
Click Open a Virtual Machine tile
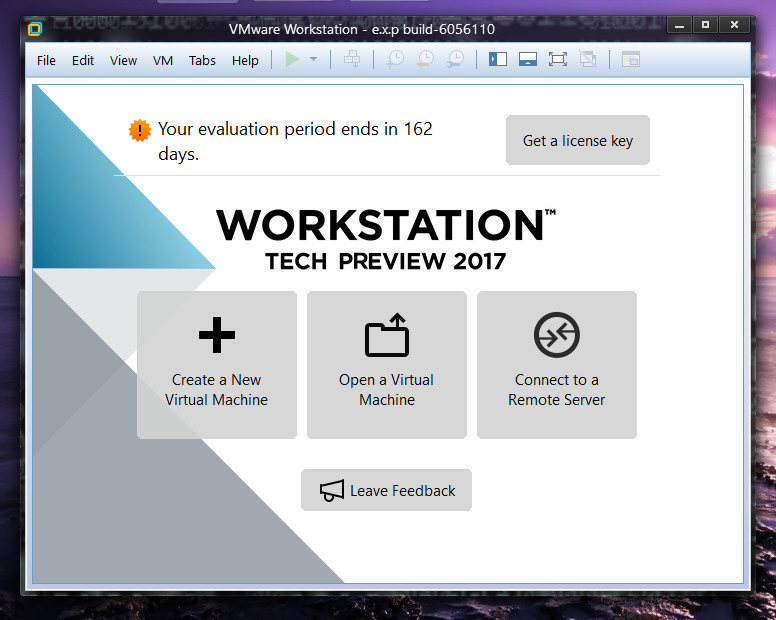[x=387, y=365]
